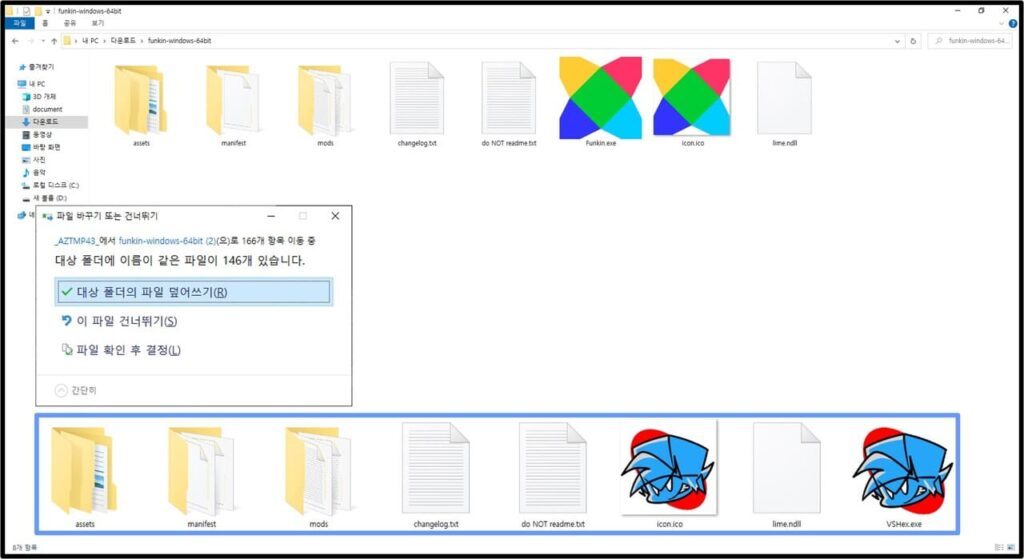This screenshot has width=1024, height=559.
Task: Expand the ribbon with chevron near help
Action: (1002, 24)
